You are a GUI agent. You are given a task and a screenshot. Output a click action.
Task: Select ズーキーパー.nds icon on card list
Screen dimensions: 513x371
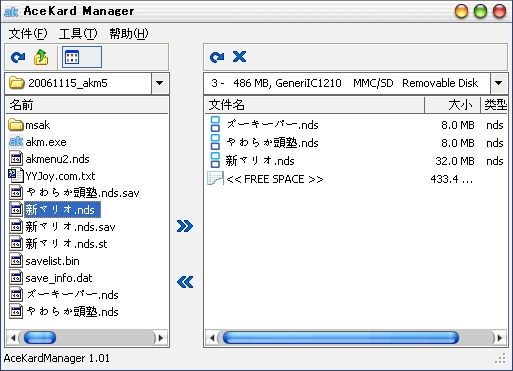[215, 124]
